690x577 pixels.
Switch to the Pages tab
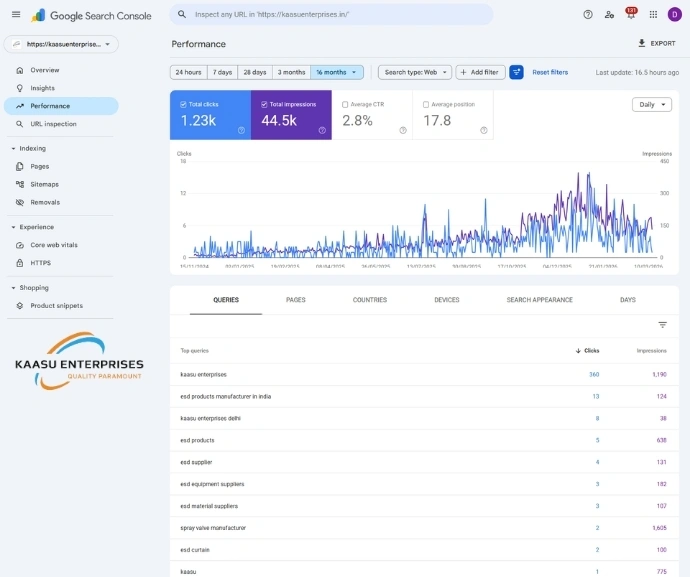pos(296,300)
